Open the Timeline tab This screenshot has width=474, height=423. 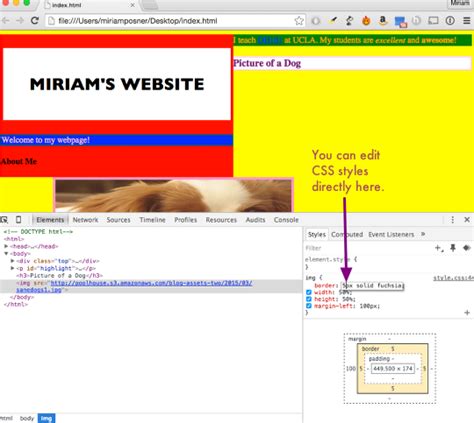coord(152,220)
